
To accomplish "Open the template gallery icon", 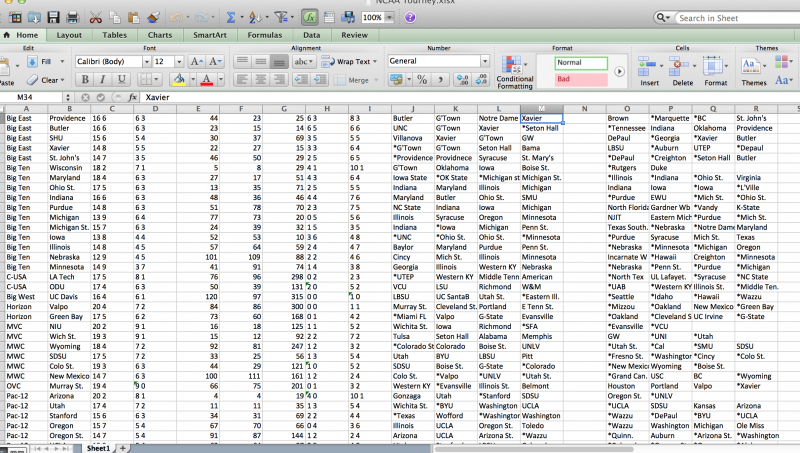I will [x=15, y=17].
